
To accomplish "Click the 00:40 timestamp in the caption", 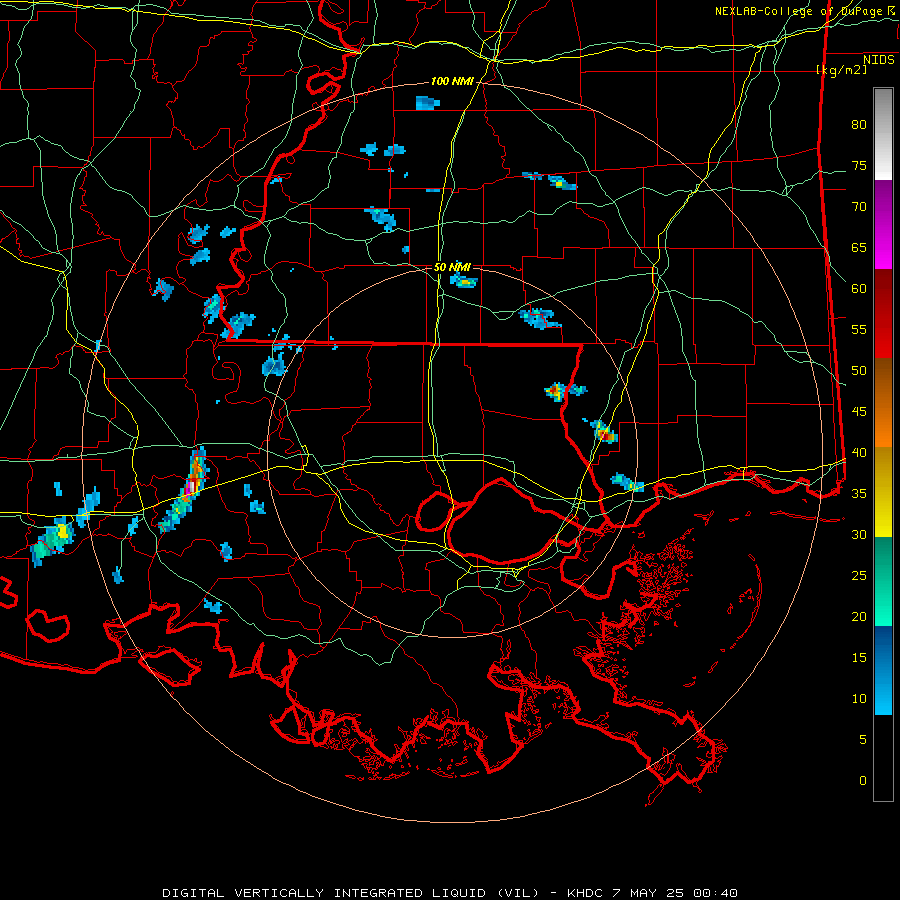I will [715, 893].
